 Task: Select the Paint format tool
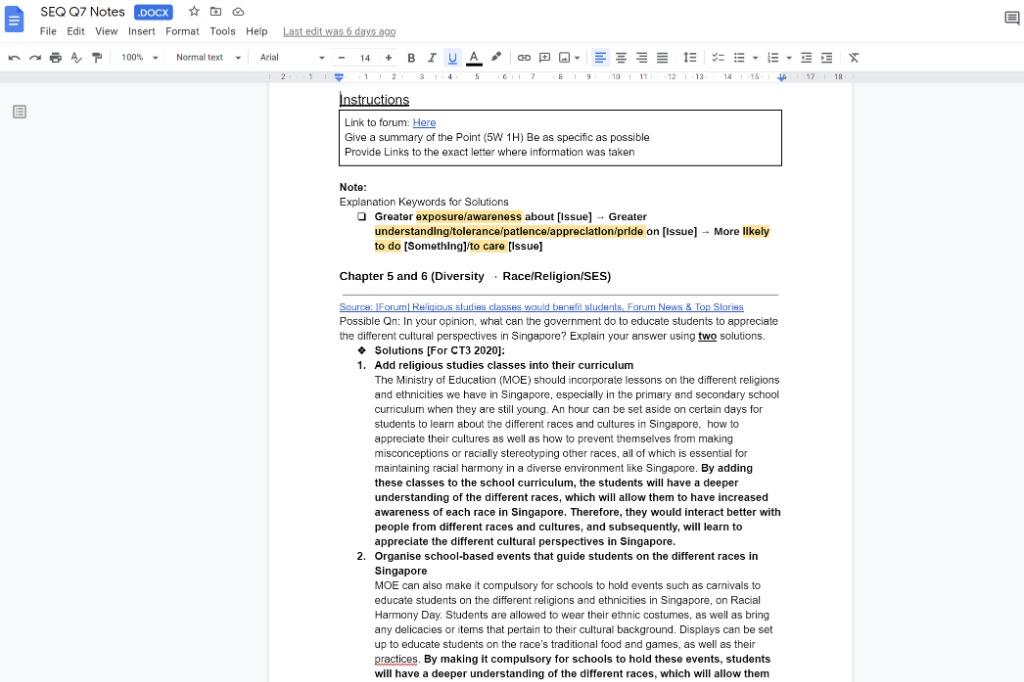(96, 57)
